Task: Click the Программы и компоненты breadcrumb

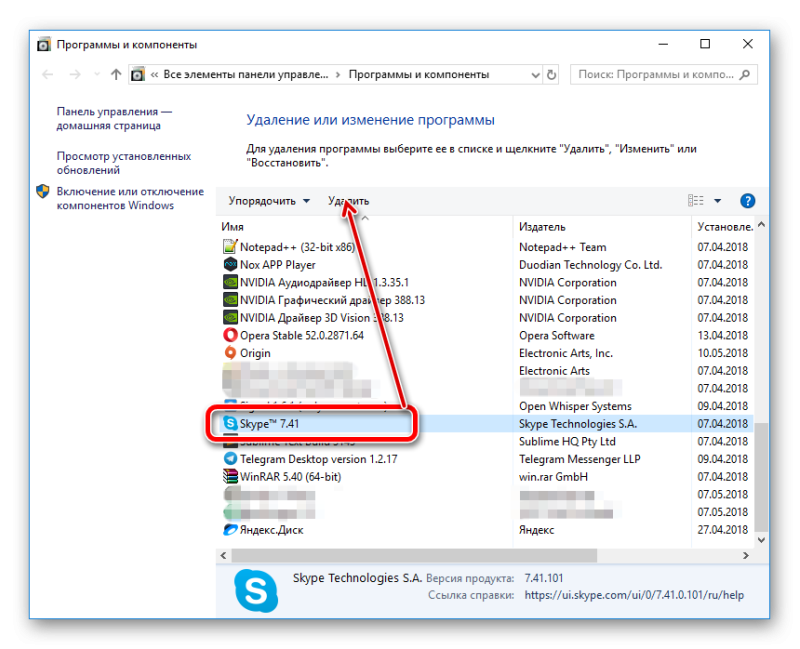Action: coord(419,74)
